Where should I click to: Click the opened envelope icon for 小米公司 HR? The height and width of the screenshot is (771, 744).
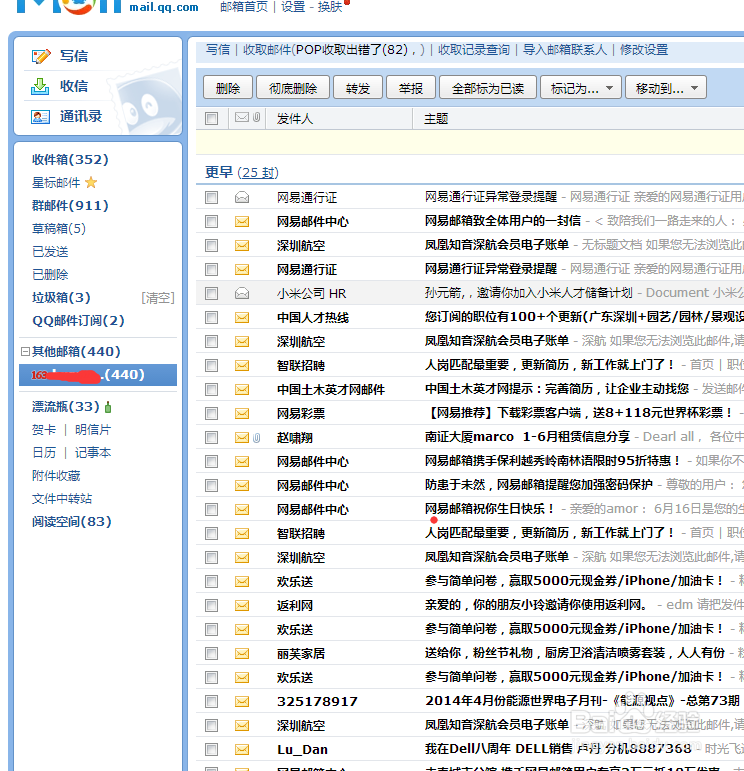[x=241, y=294]
